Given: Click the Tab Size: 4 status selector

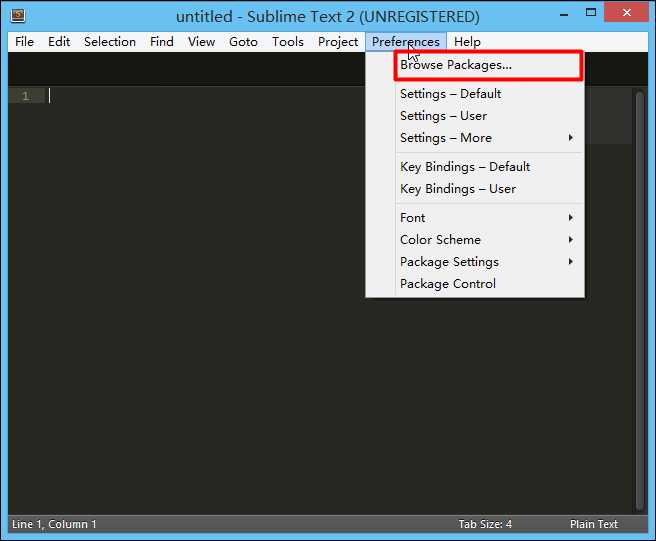Looking at the screenshot, I should point(485,524).
